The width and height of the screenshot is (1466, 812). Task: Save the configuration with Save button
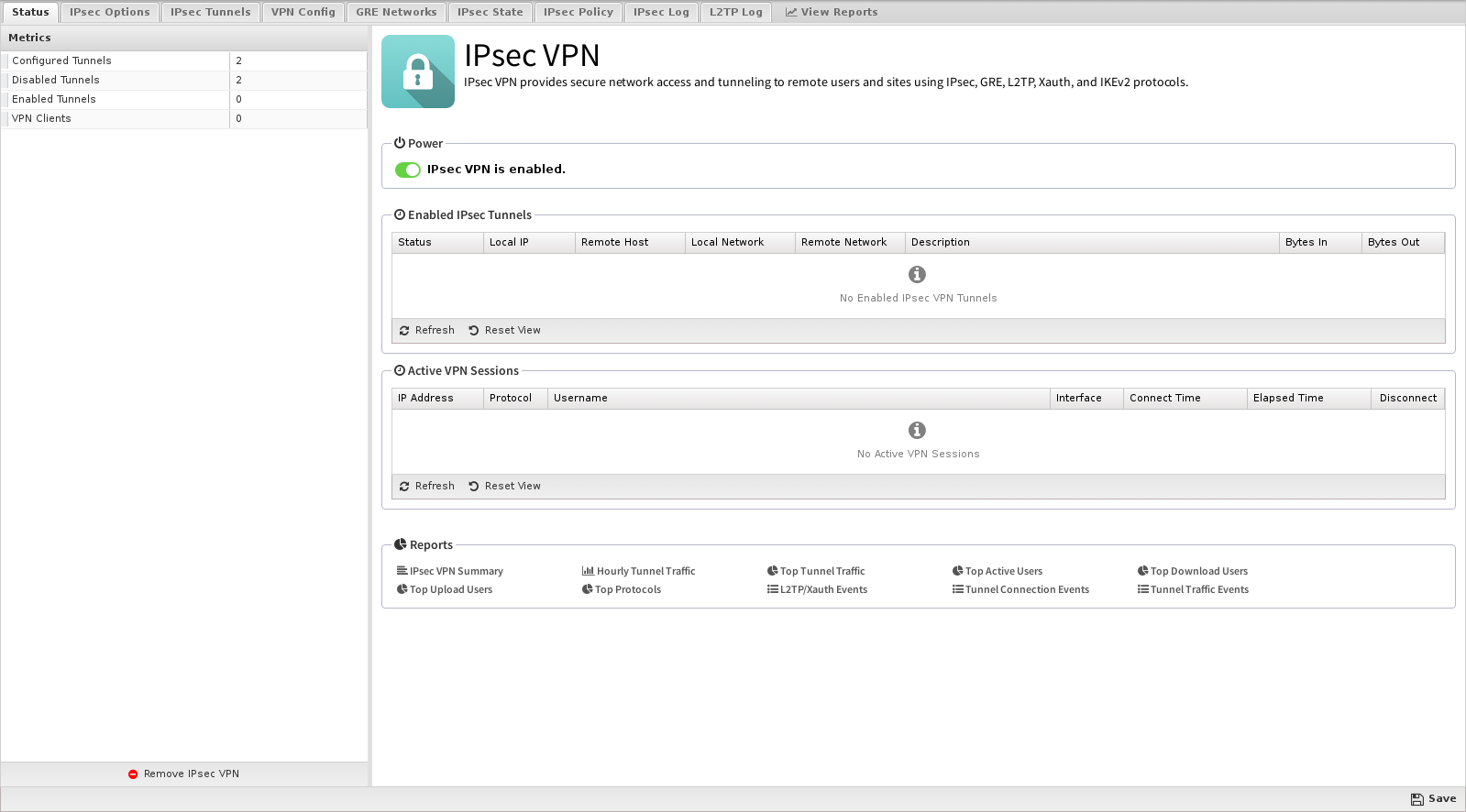[1434, 799]
